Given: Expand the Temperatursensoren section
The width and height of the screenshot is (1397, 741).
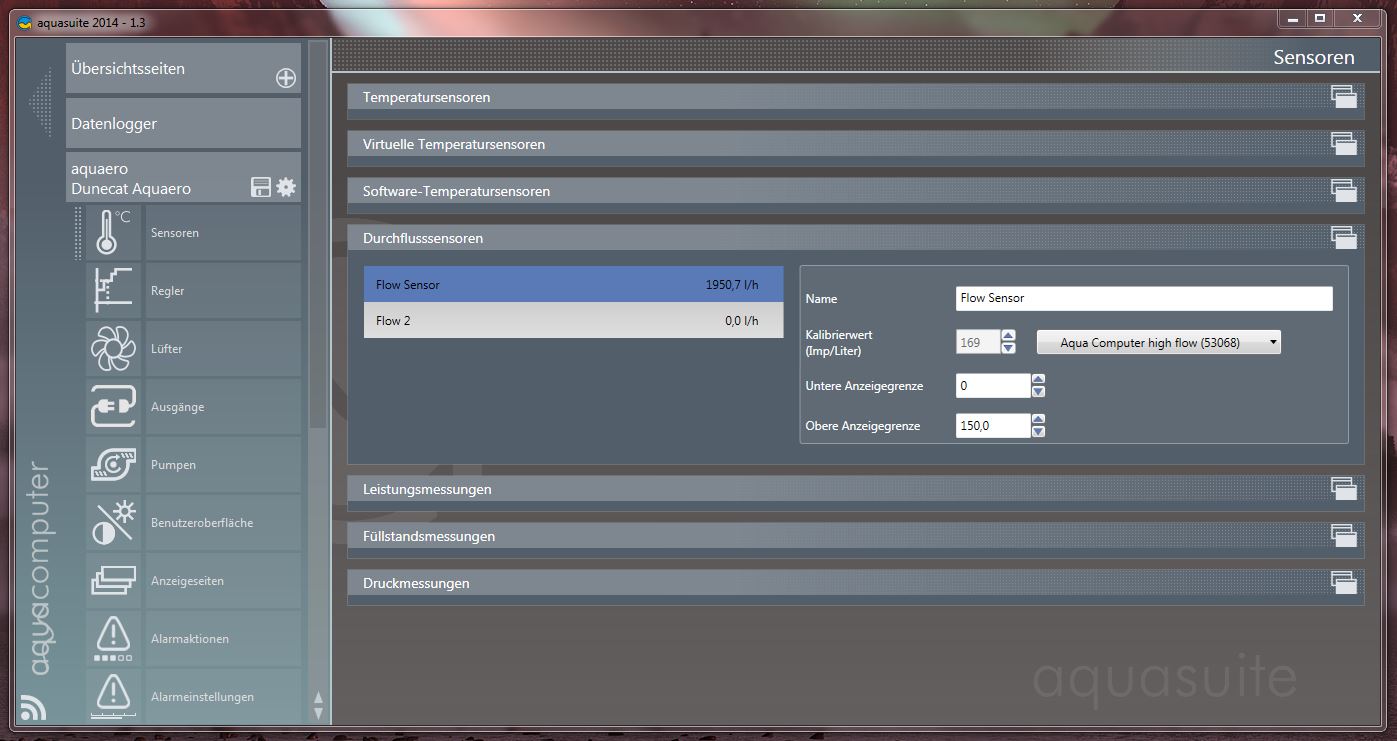Looking at the screenshot, I should pyautogui.click(x=1342, y=97).
